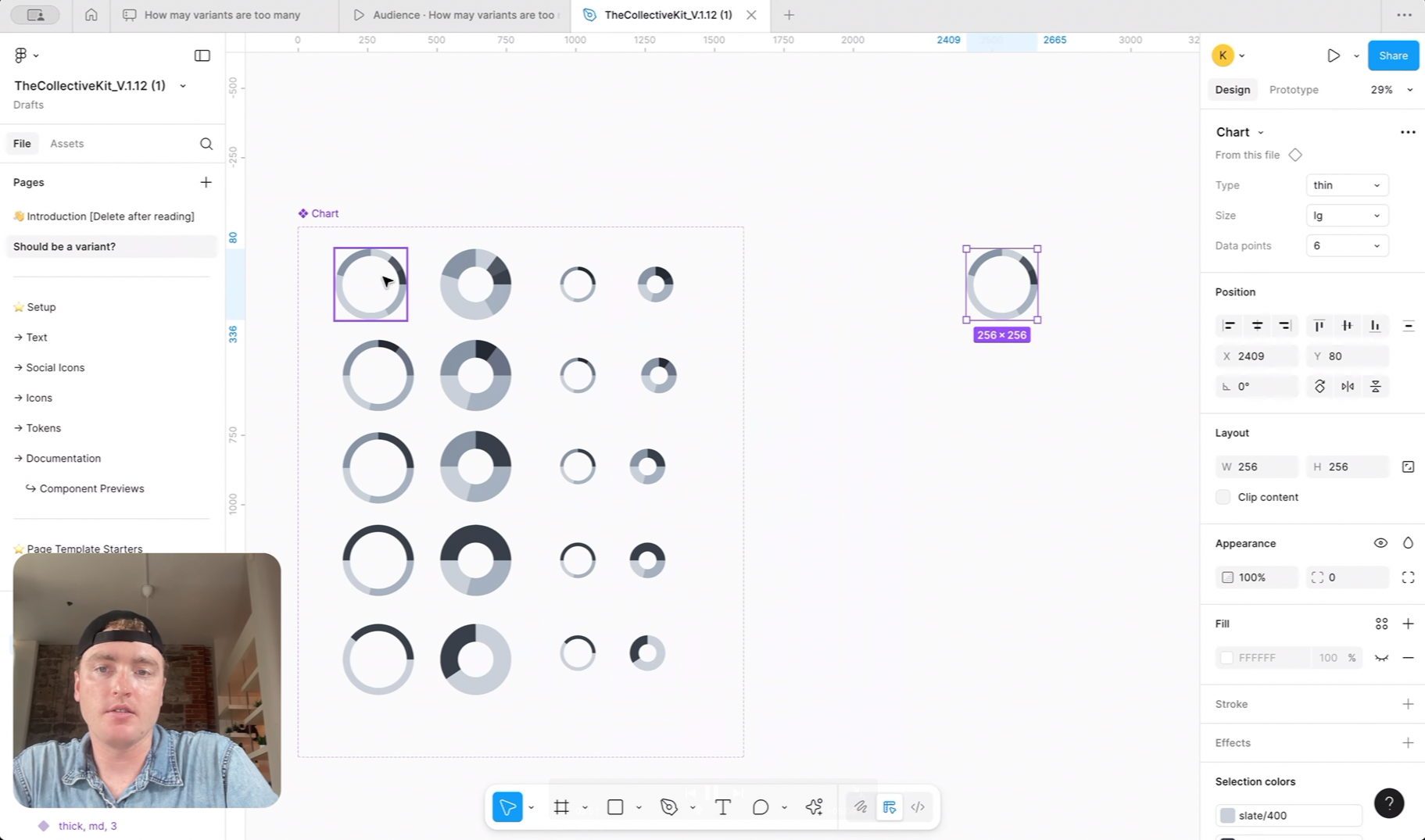Switch to the Assets tab

point(66,144)
